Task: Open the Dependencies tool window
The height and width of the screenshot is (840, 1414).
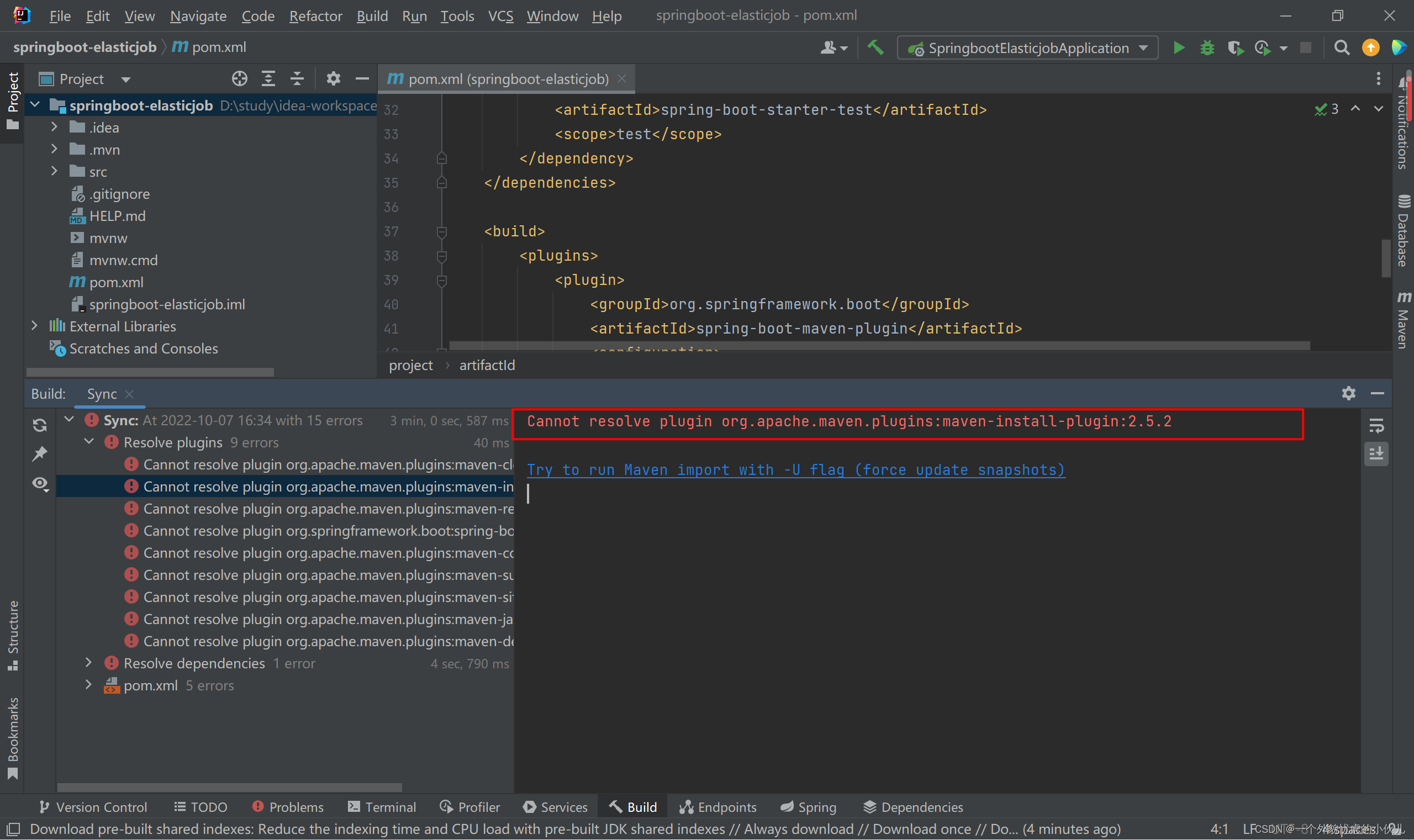Action: (x=913, y=807)
